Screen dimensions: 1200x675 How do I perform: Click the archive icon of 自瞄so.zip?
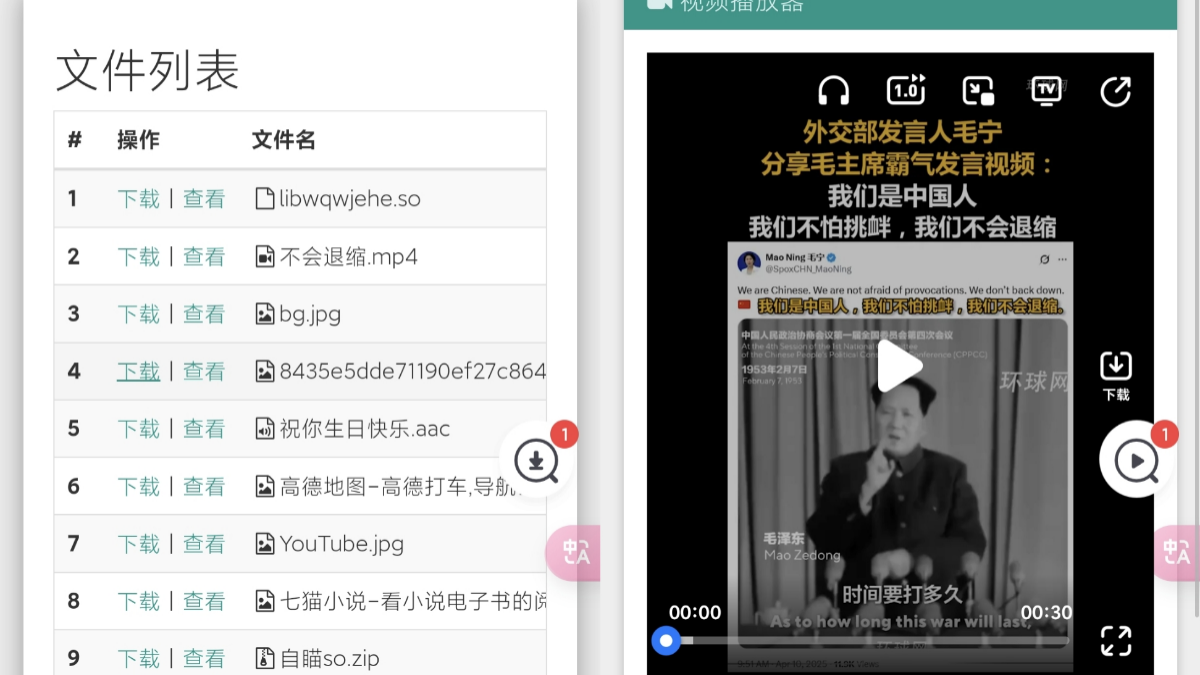[x=264, y=658]
